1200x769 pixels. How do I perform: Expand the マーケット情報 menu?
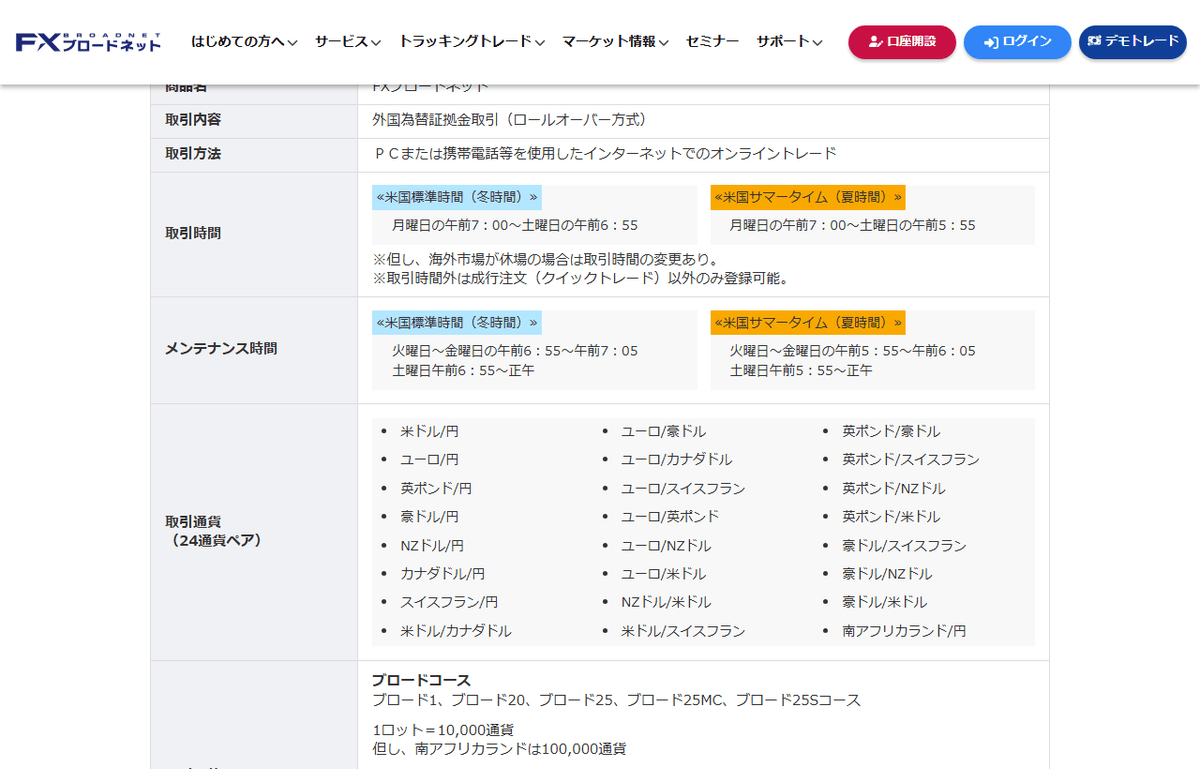615,42
